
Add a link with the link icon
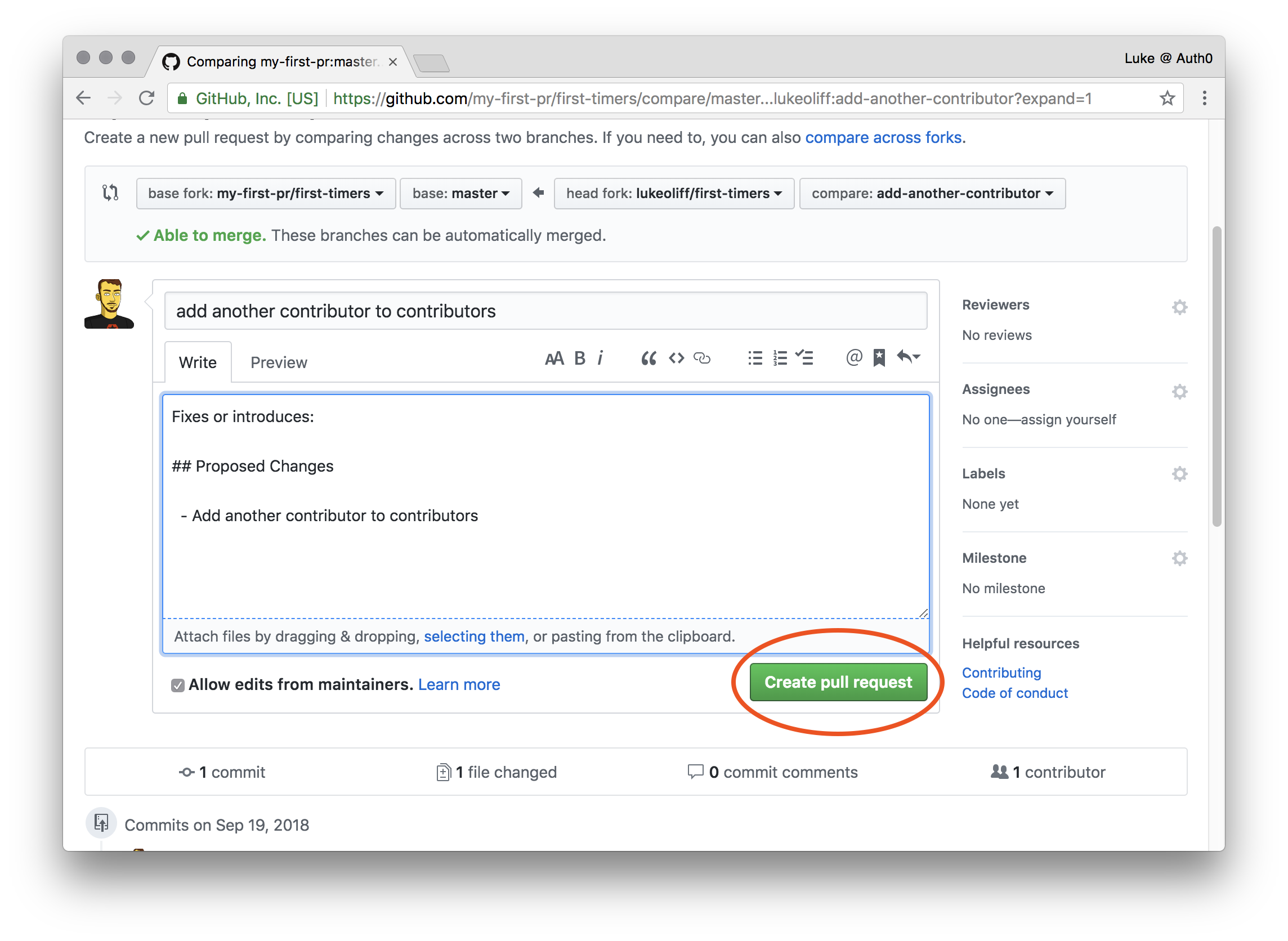(x=701, y=359)
